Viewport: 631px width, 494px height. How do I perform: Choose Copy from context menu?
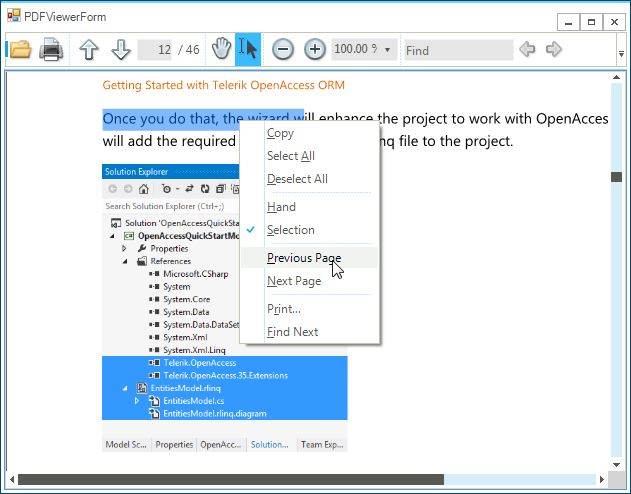pyautogui.click(x=310, y=133)
